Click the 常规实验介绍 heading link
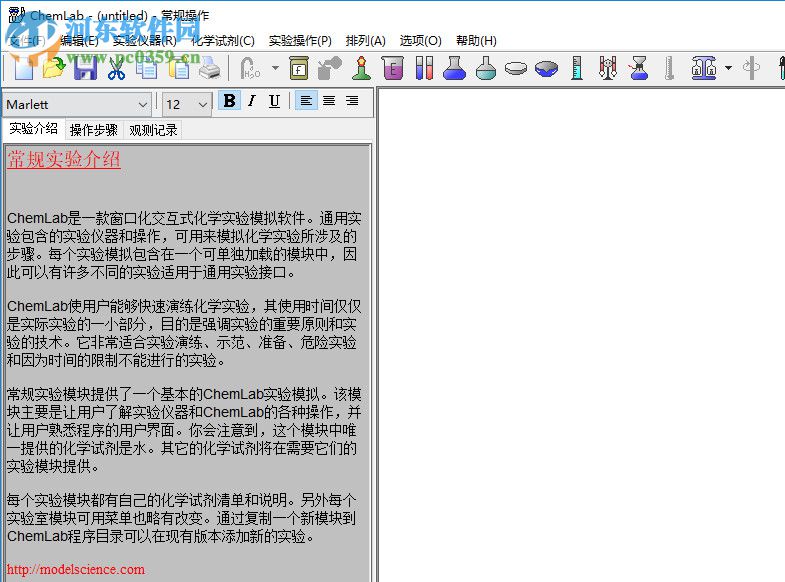Viewport: 785px width, 582px height. pyautogui.click(x=64, y=159)
